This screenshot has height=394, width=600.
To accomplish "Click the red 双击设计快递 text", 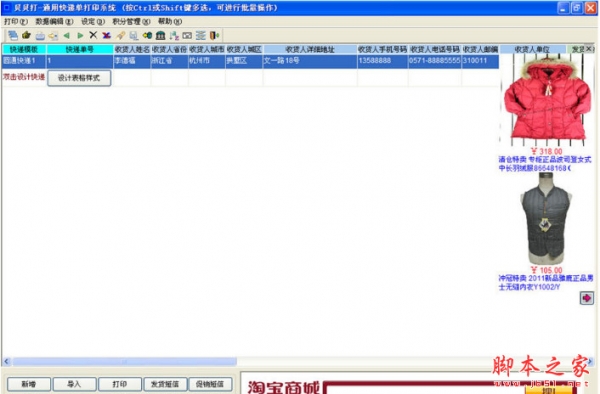I will point(24,77).
